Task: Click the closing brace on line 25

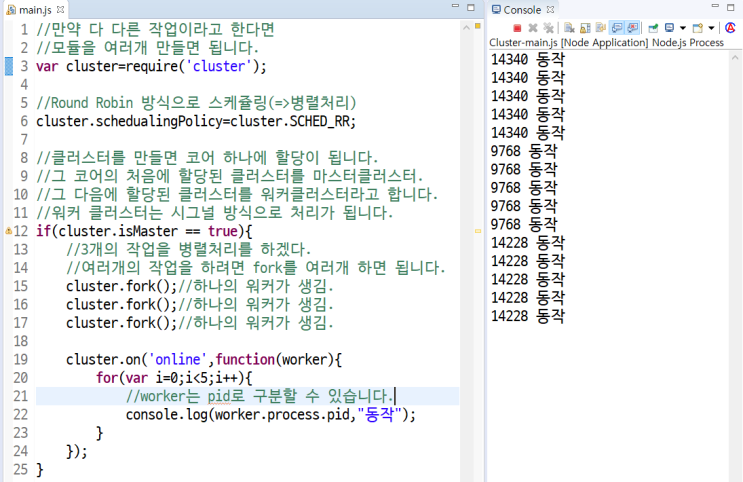Action: [40, 470]
